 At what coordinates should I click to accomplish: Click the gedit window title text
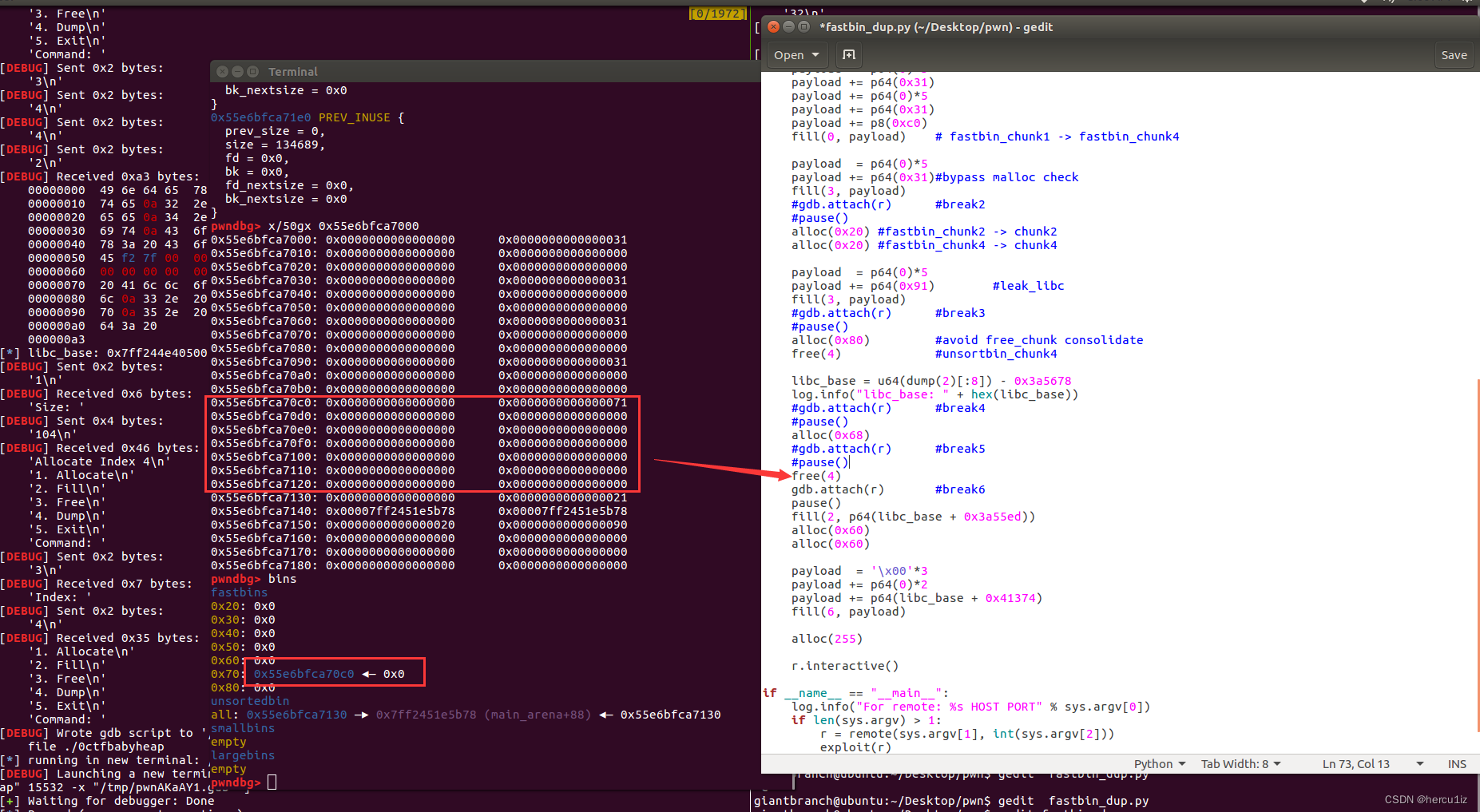(936, 26)
